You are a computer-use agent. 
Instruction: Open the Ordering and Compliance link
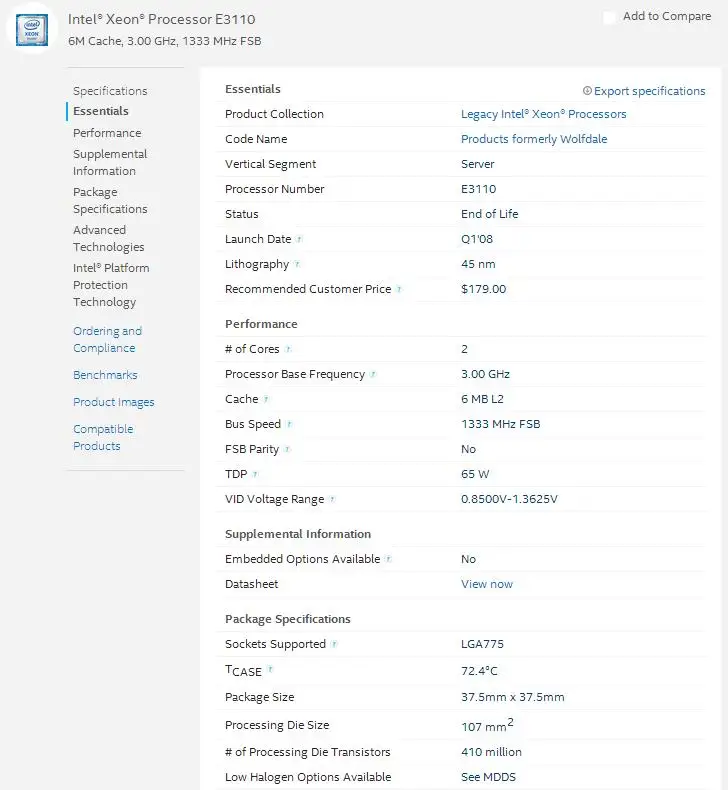107,339
